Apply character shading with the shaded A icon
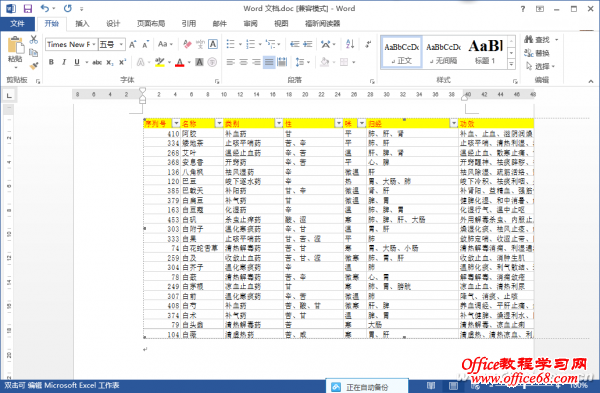The height and width of the screenshot is (393, 600). click(199, 62)
